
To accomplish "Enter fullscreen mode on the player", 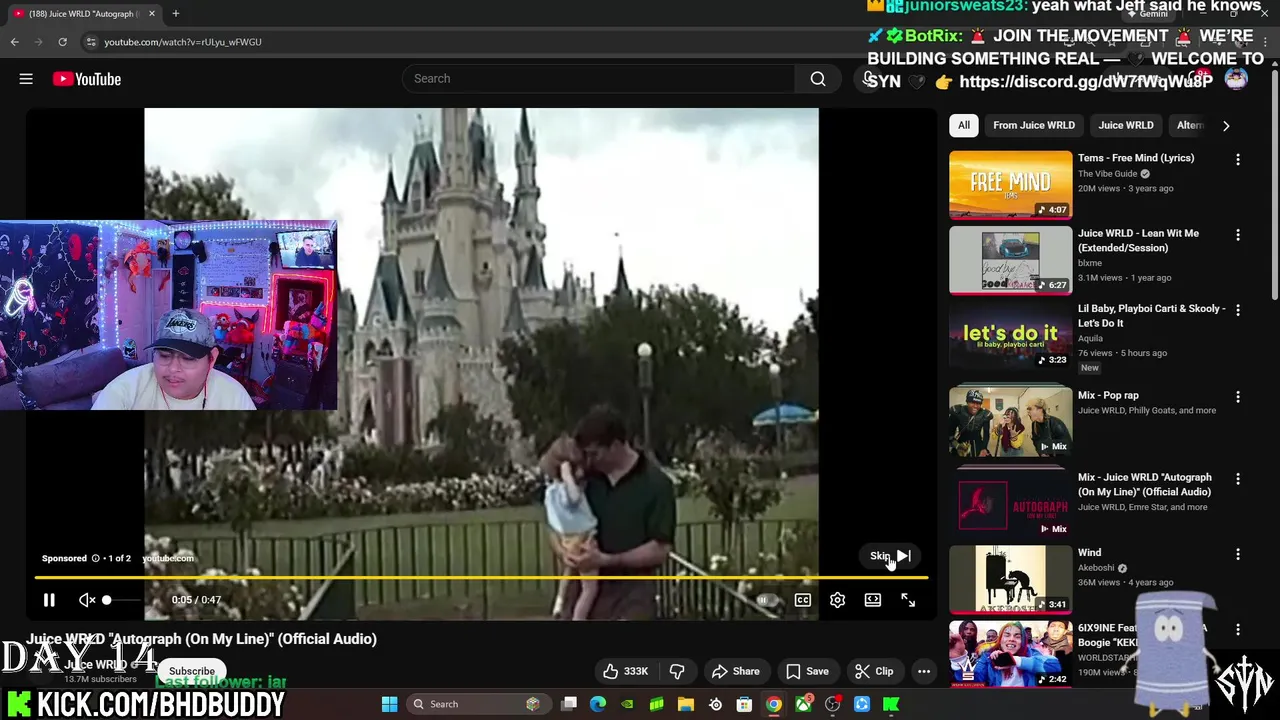I will 908,600.
